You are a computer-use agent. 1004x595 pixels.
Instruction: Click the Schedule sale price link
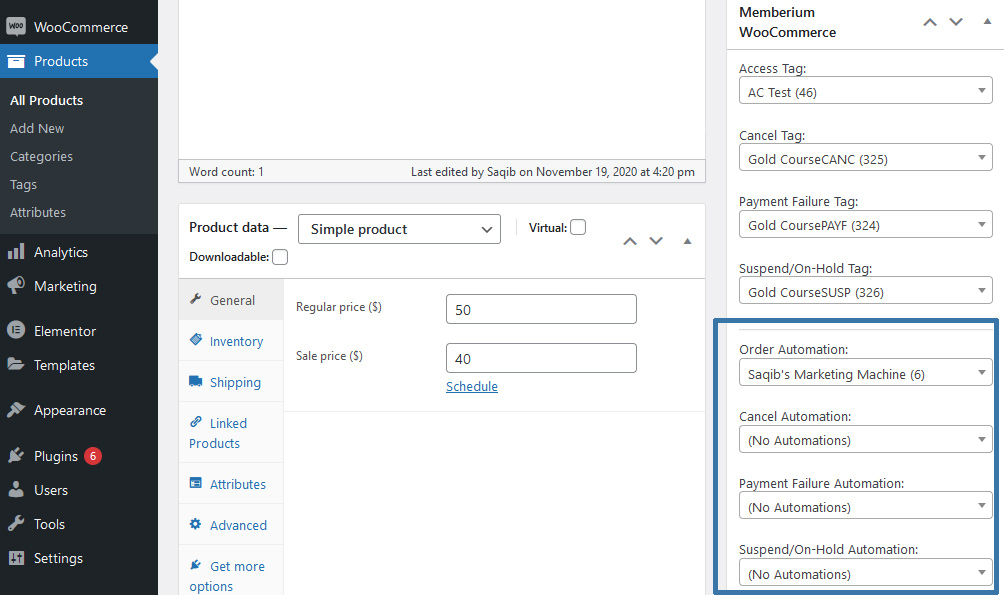472,386
